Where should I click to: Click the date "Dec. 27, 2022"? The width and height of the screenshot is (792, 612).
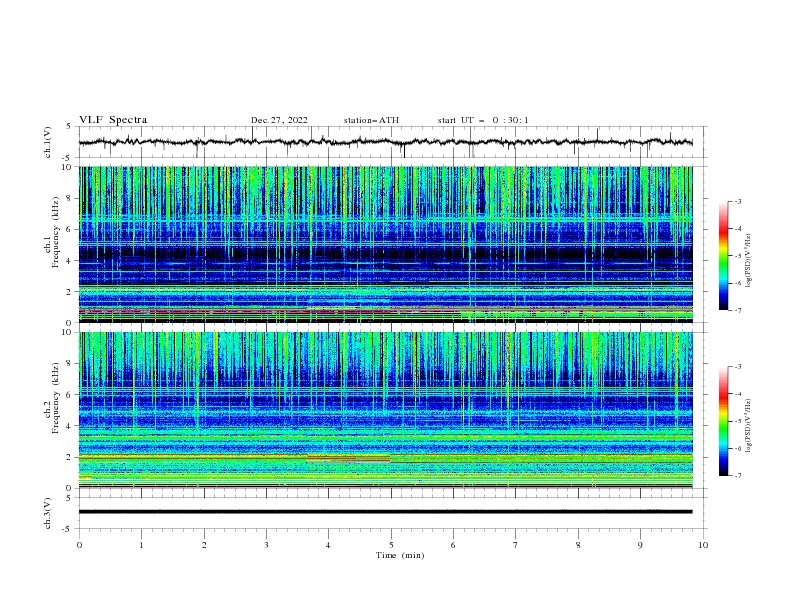pyautogui.click(x=279, y=120)
